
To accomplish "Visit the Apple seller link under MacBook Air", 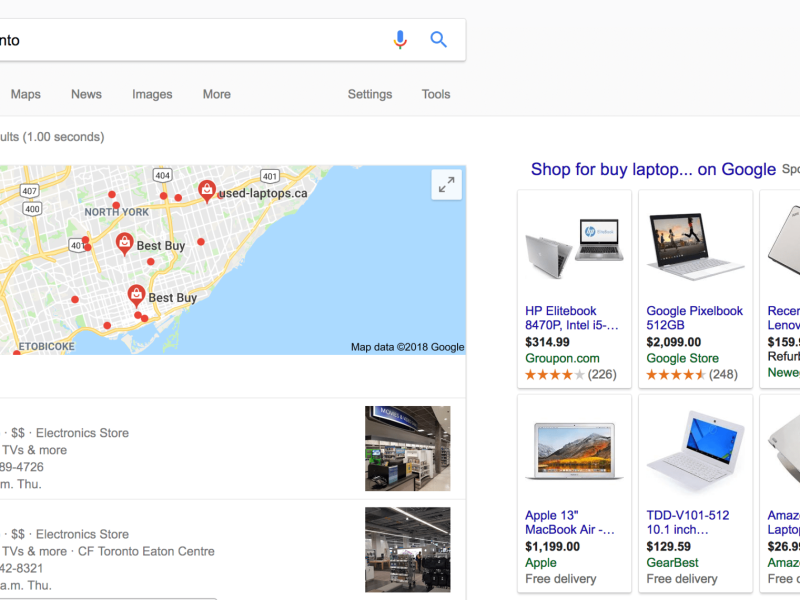I will [541, 563].
